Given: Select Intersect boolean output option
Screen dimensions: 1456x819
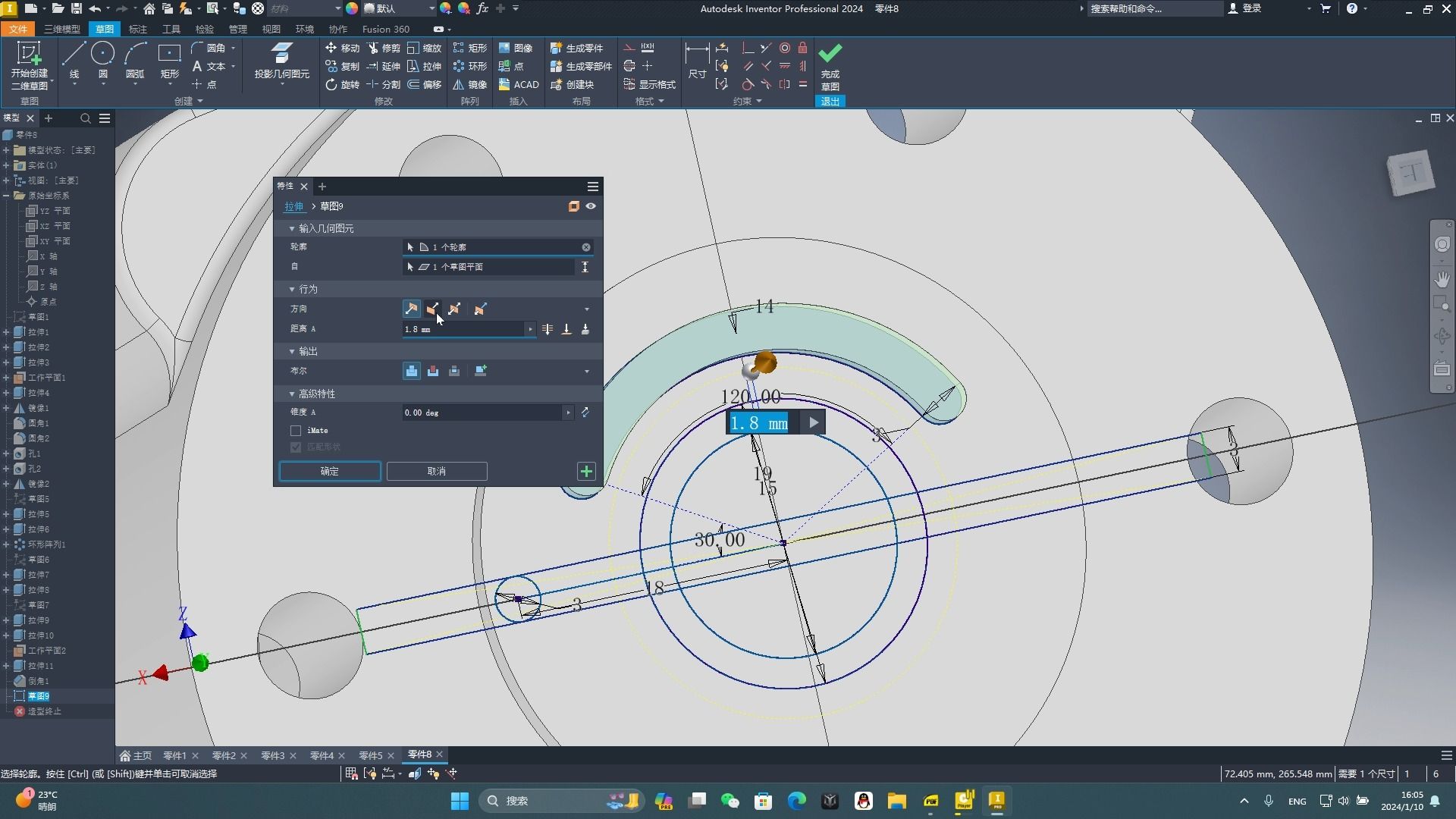Looking at the screenshot, I should pyautogui.click(x=454, y=371).
